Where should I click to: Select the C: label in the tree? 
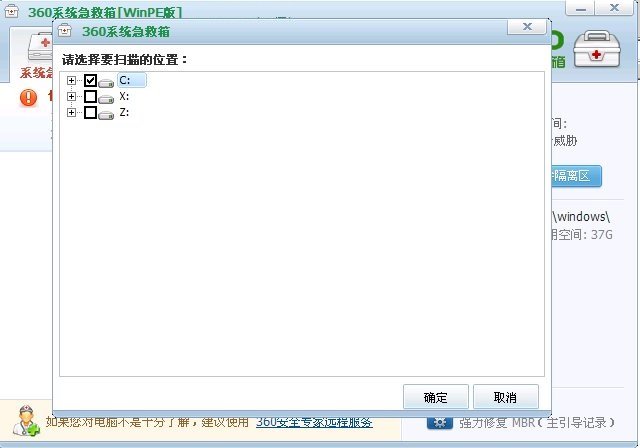point(124,81)
